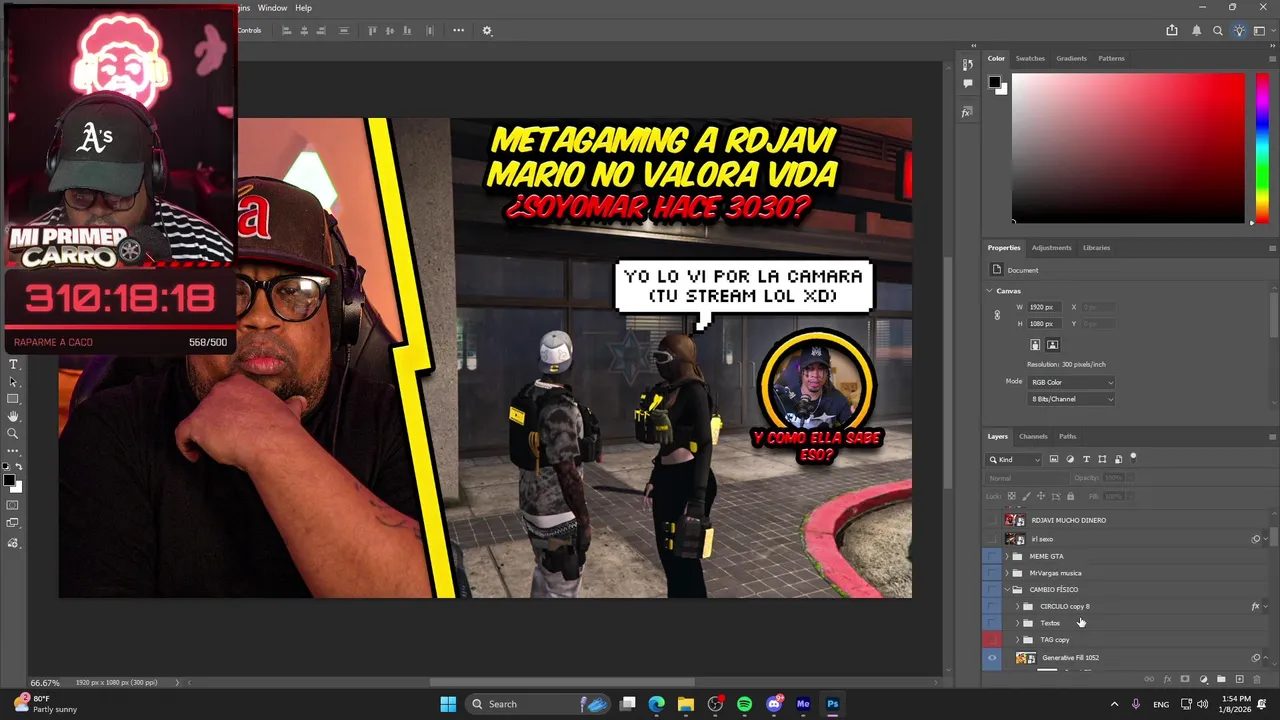This screenshot has width=1280, height=720.
Task: Align top edges in options bar
Action: click(x=372, y=30)
